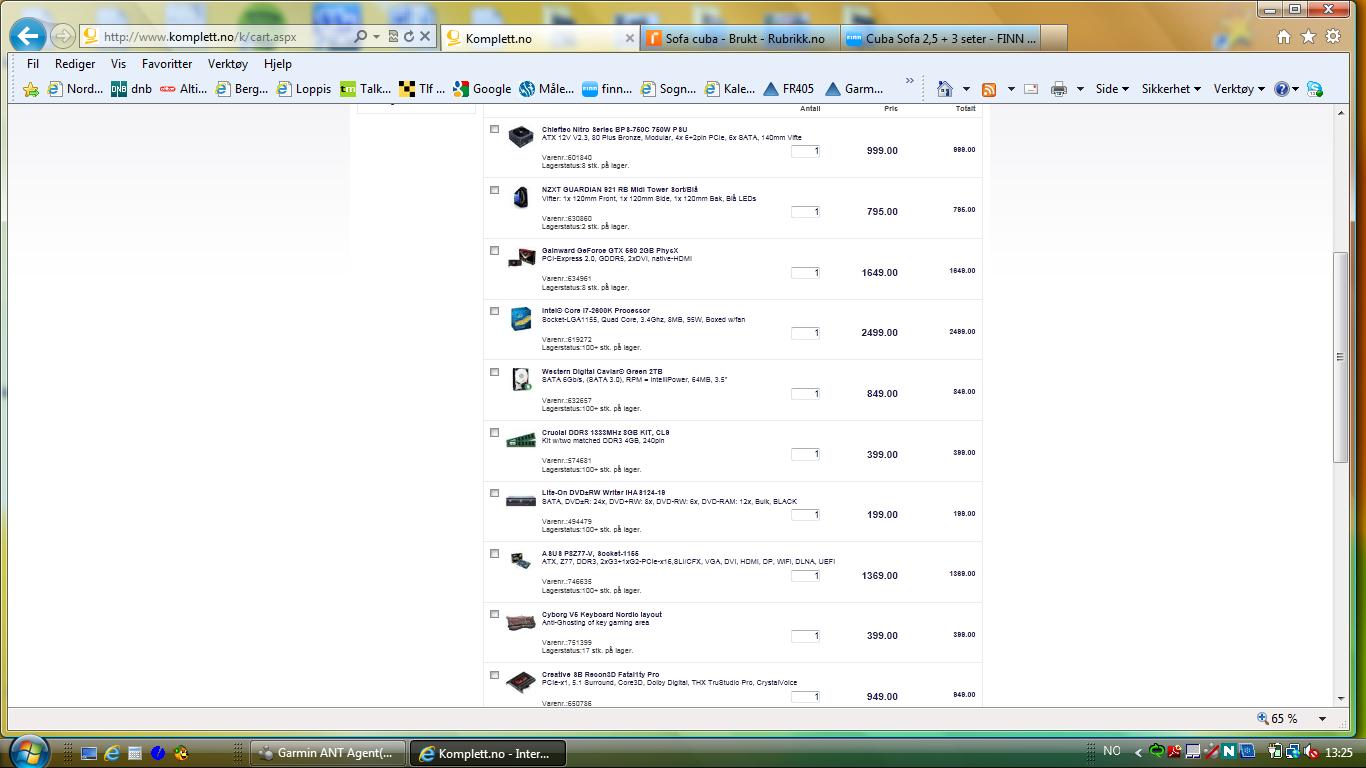Click the command bar Home icon
This screenshot has height=768, width=1366.
point(945,89)
